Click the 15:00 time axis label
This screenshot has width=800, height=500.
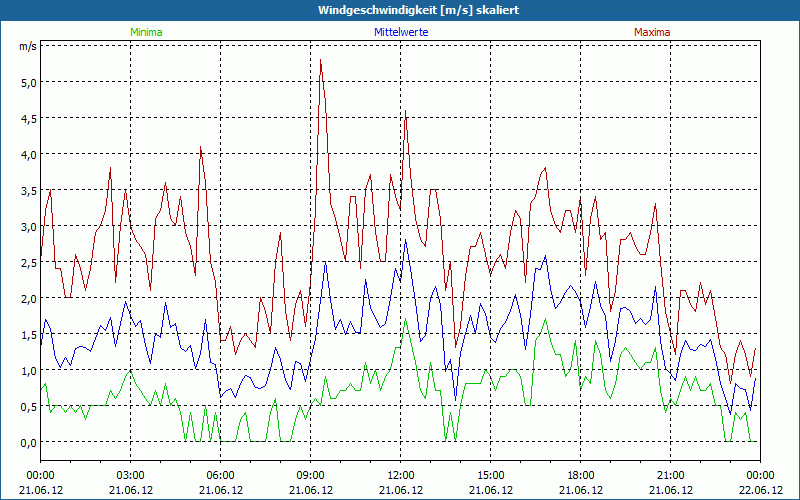(490, 476)
